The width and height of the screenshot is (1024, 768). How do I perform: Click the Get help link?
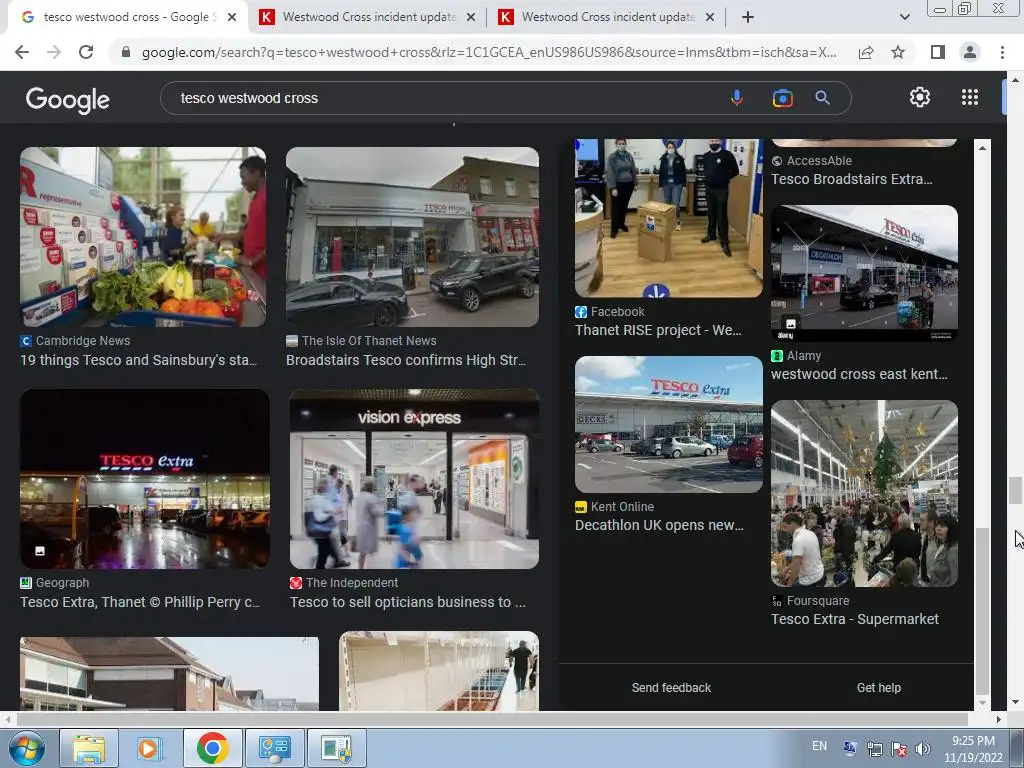point(878,688)
